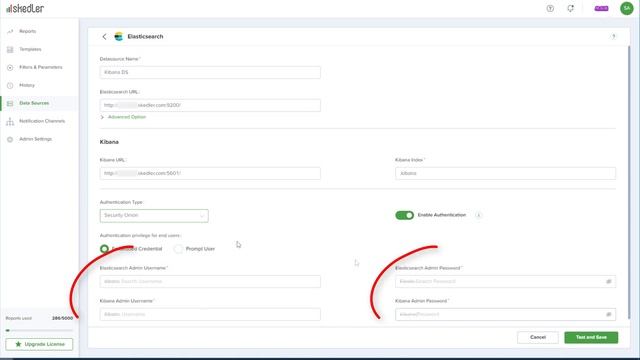Click the help icon at panel top right

tap(613, 36)
